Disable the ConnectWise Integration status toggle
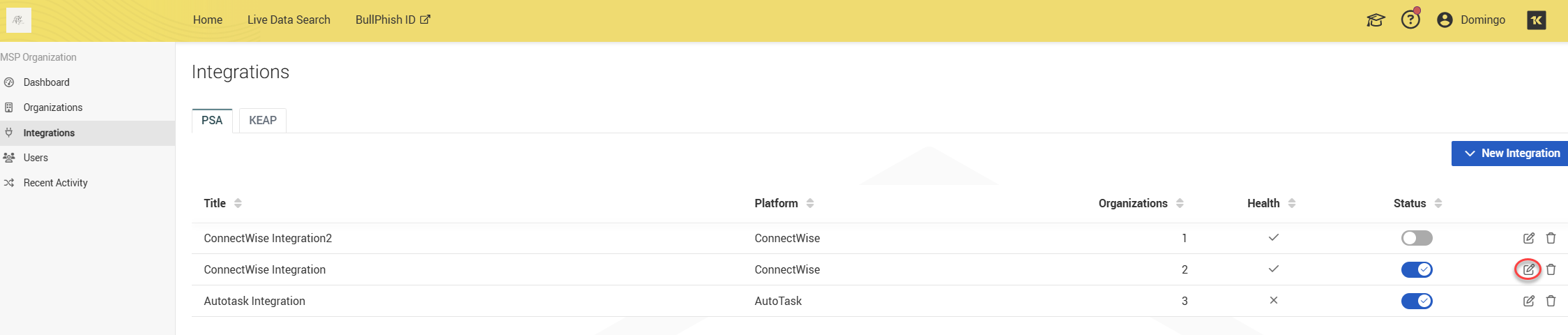The width and height of the screenshot is (1568, 335). coord(1416,269)
